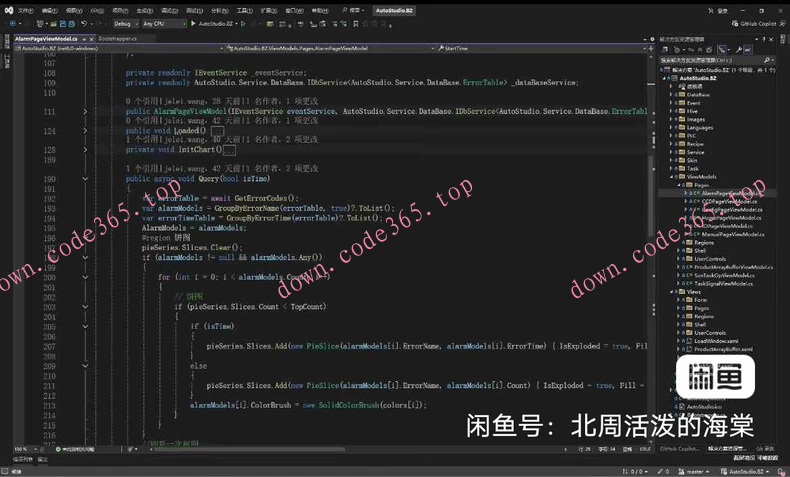Click the green Start debugging arrow
The height and width of the screenshot is (477, 790).
[x=193, y=24]
